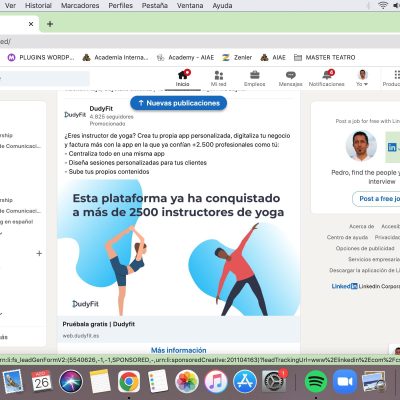Viewport: 400px width, 400px height.
Task: Open Opciones de publicidad footer link
Action: coord(365,248)
